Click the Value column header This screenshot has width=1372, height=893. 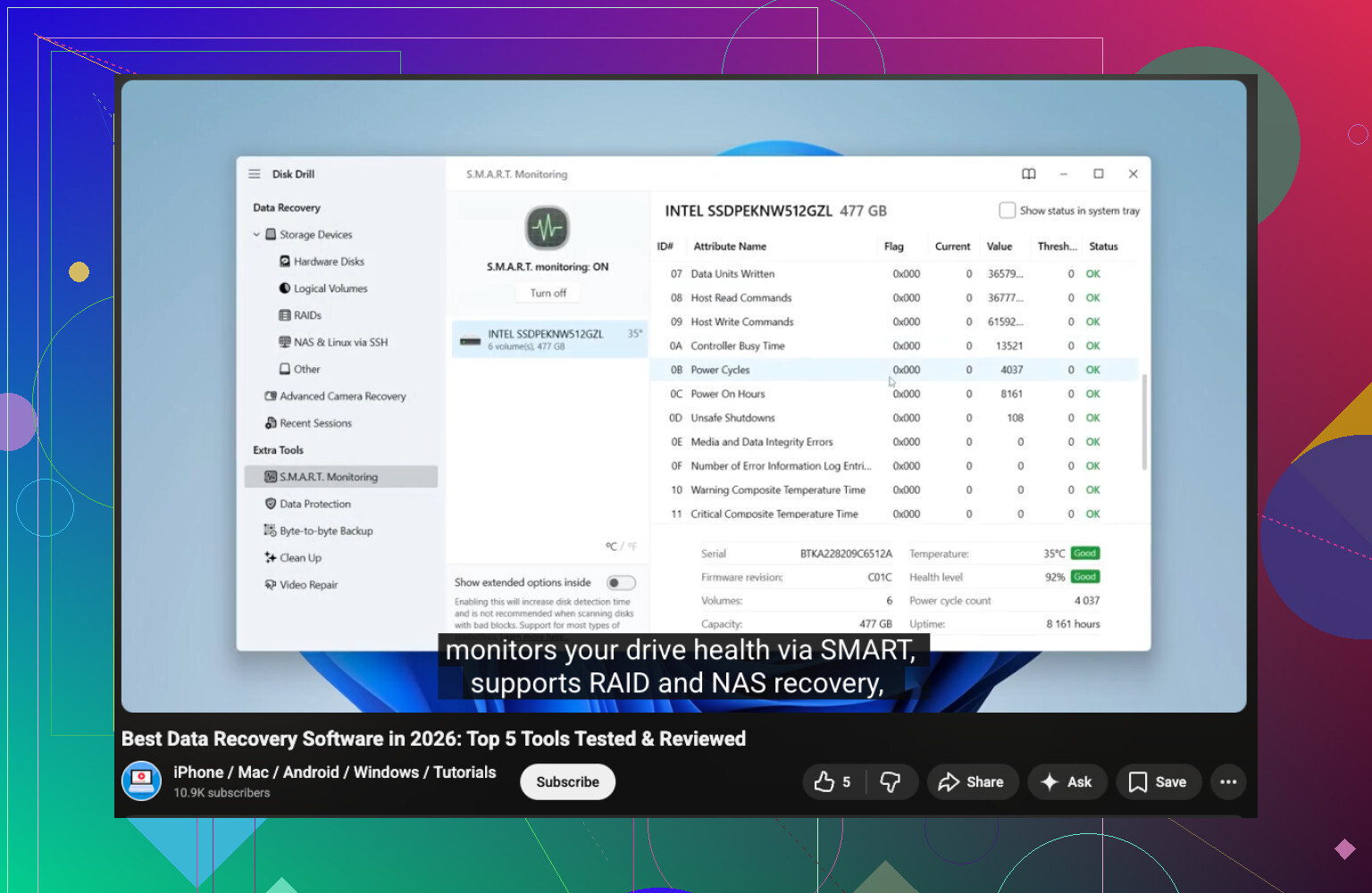[1000, 246]
